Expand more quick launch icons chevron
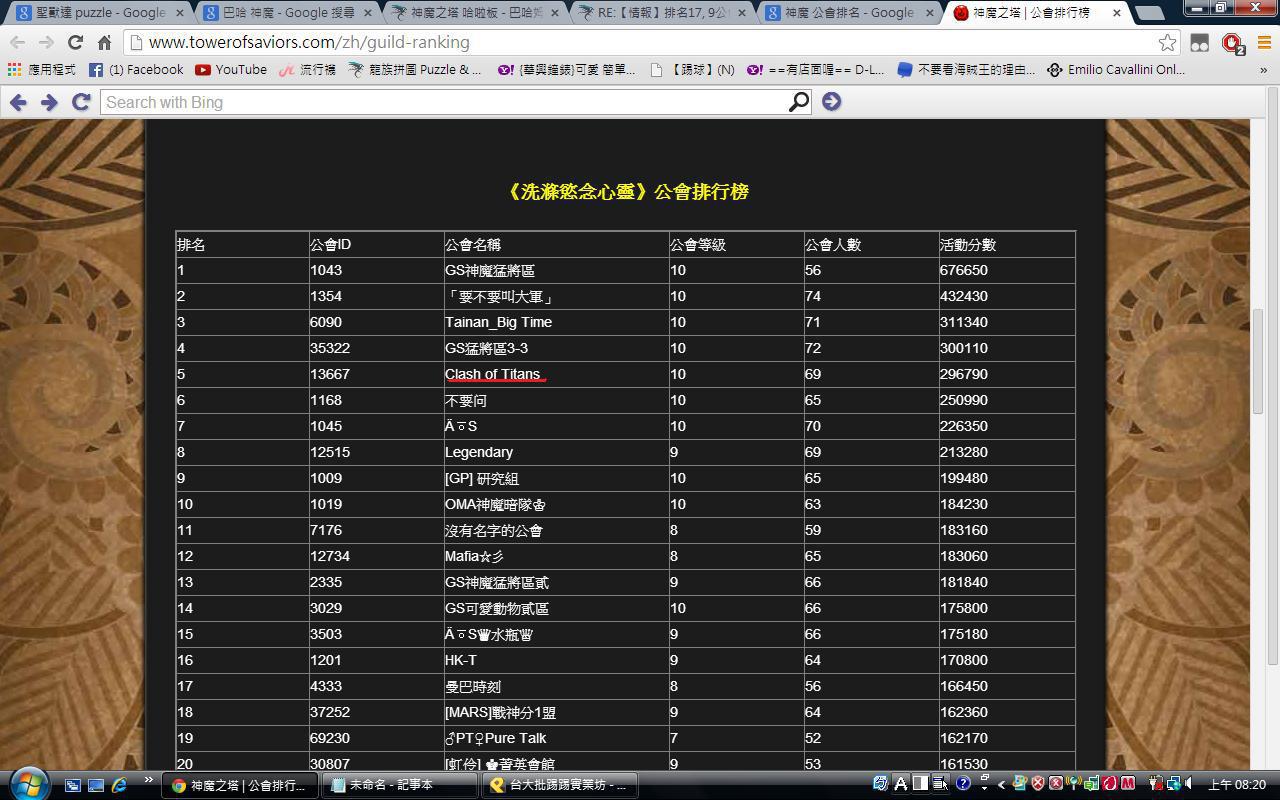Screen dimensions: 1280x800 pyautogui.click(x=148, y=780)
